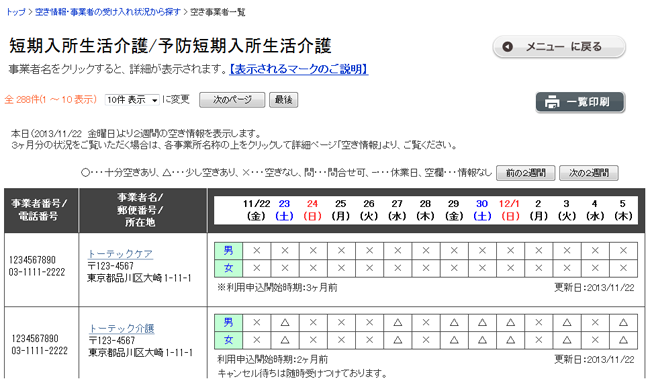Click トーテックケア phone 03-1111-2222

coord(37,272)
